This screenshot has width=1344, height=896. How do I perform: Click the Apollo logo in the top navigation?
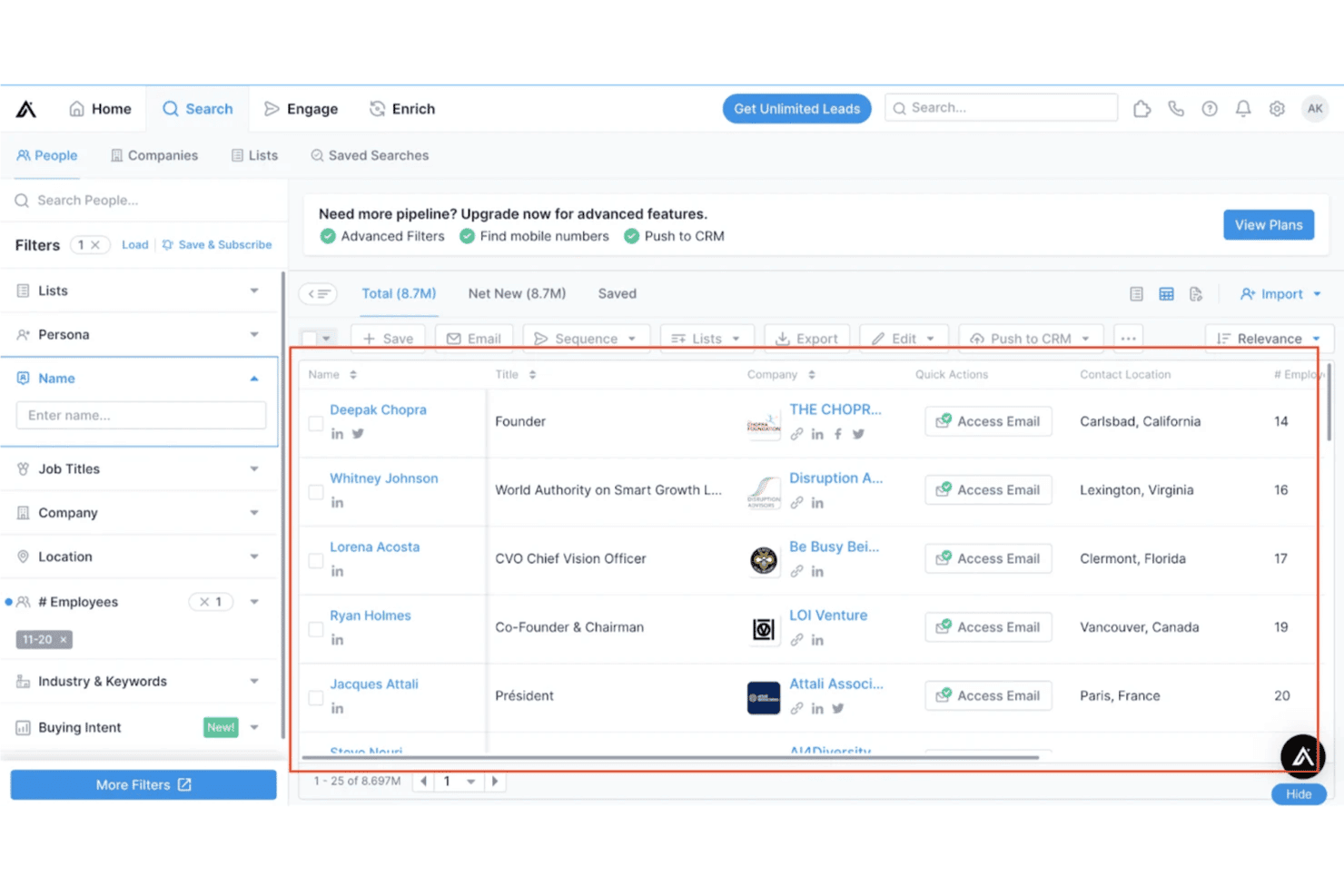[26, 109]
